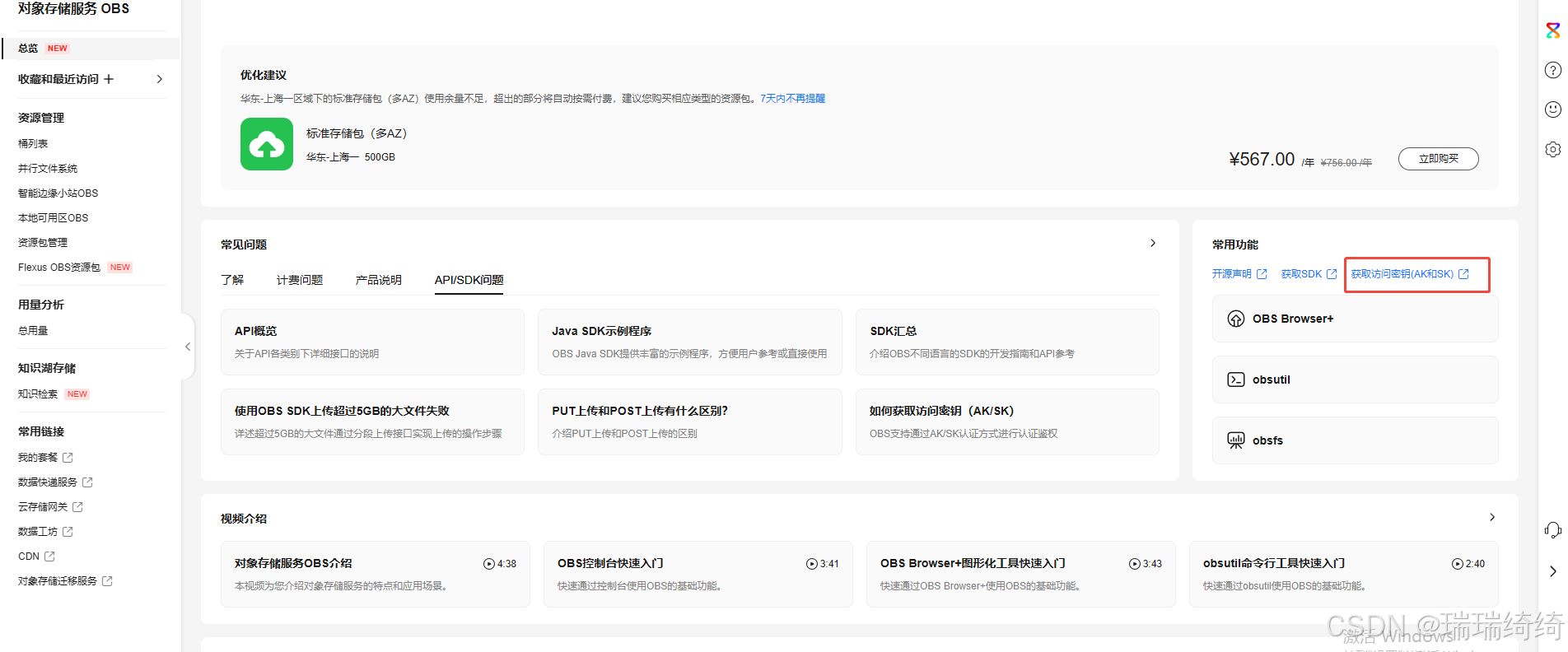Viewport: 1568px width, 652px height.
Task: Open the obsfs tool card
Action: [x=1355, y=440]
